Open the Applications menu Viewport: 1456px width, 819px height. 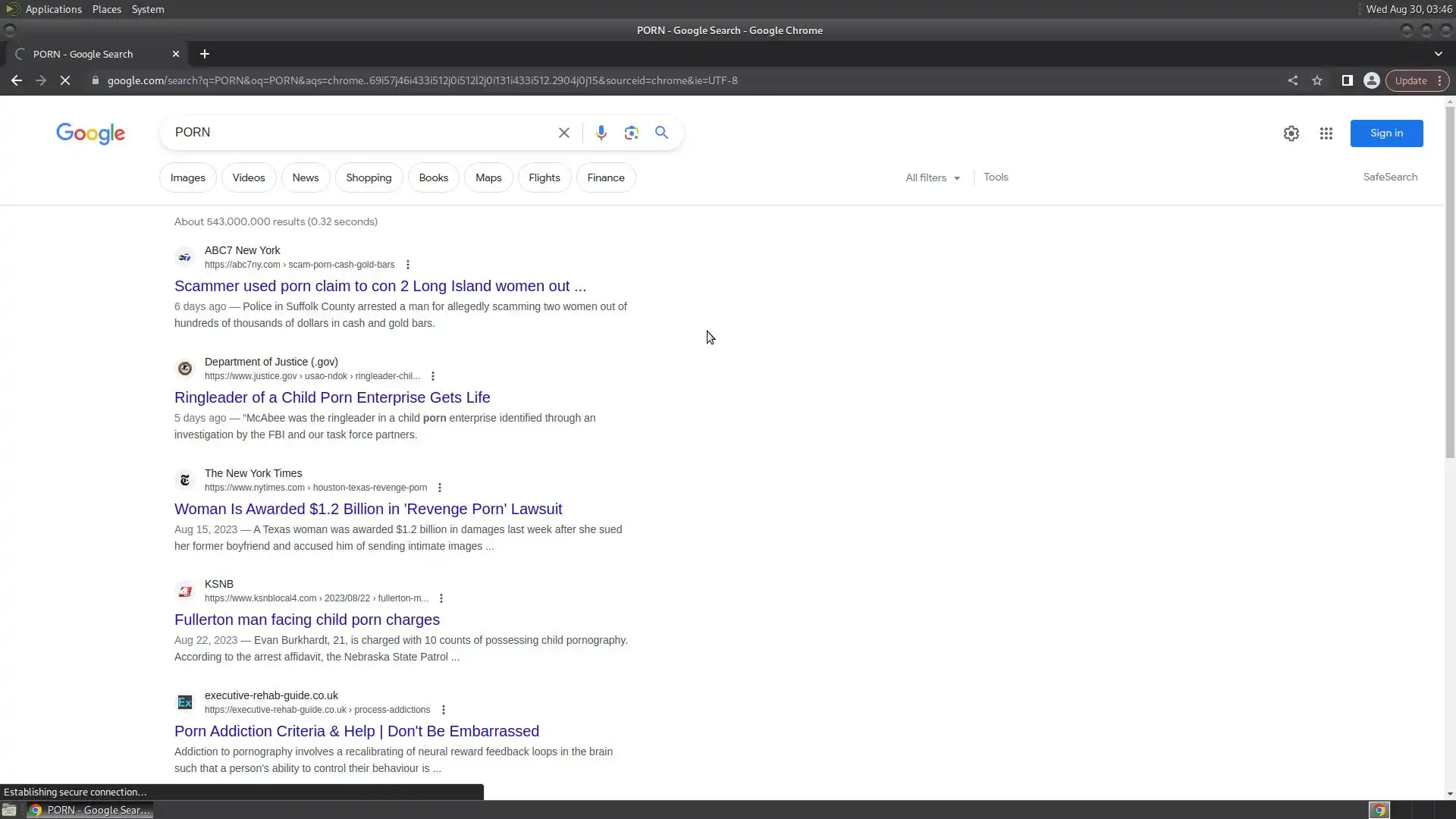(x=53, y=9)
